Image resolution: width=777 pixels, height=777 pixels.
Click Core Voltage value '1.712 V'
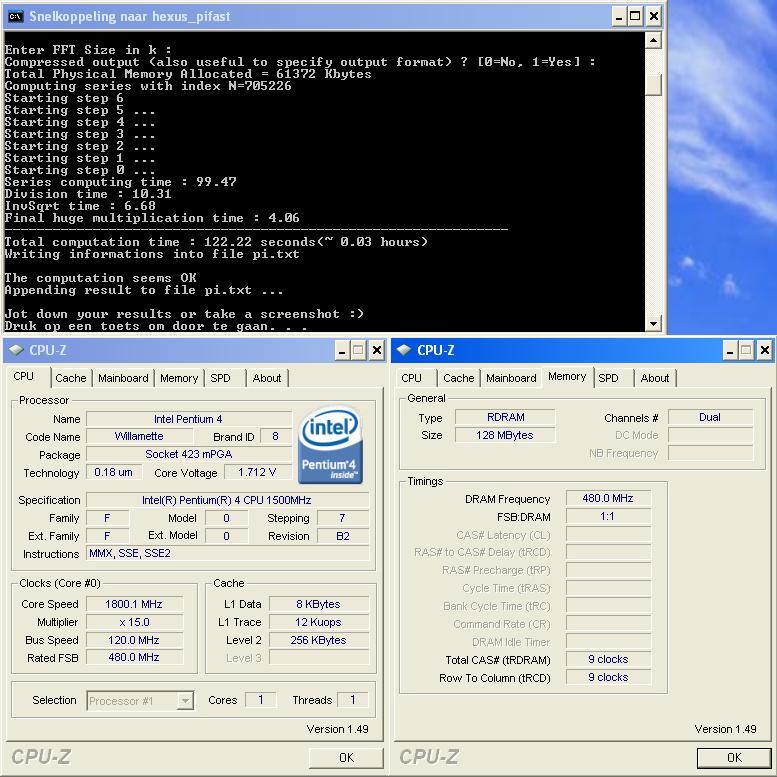click(x=258, y=472)
